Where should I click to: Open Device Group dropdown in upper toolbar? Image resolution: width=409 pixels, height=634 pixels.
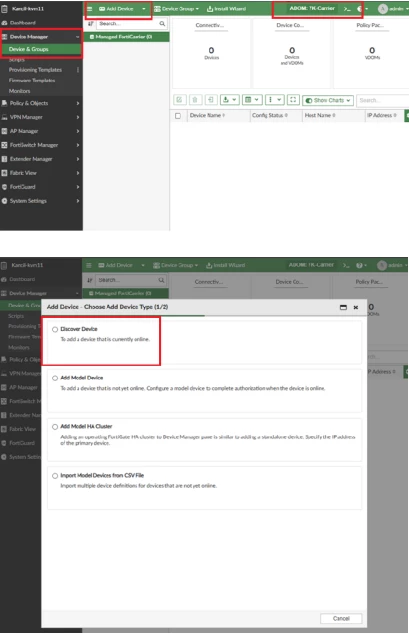click(x=177, y=8)
